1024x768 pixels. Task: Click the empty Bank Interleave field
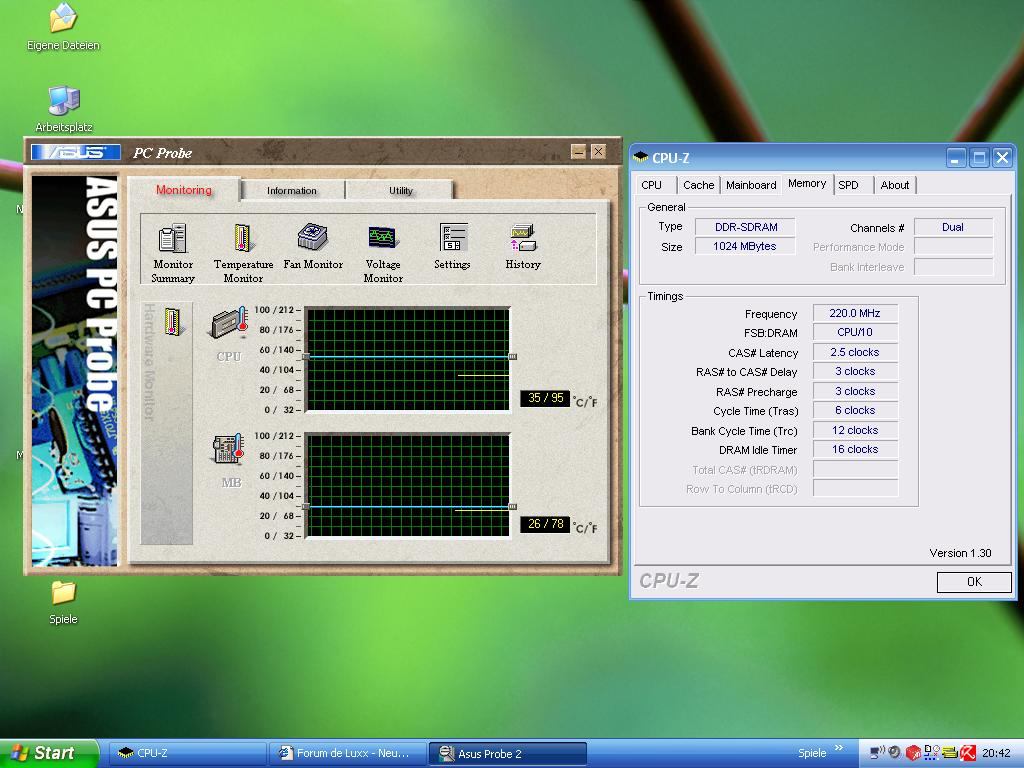(x=953, y=266)
